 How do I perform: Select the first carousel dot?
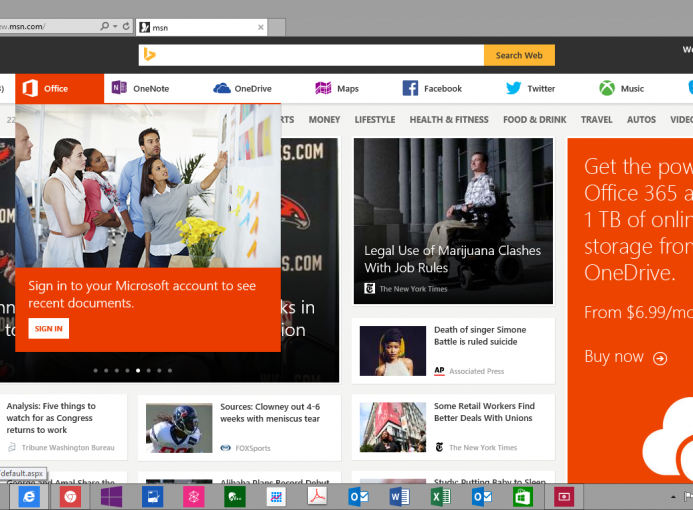point(95,371)
